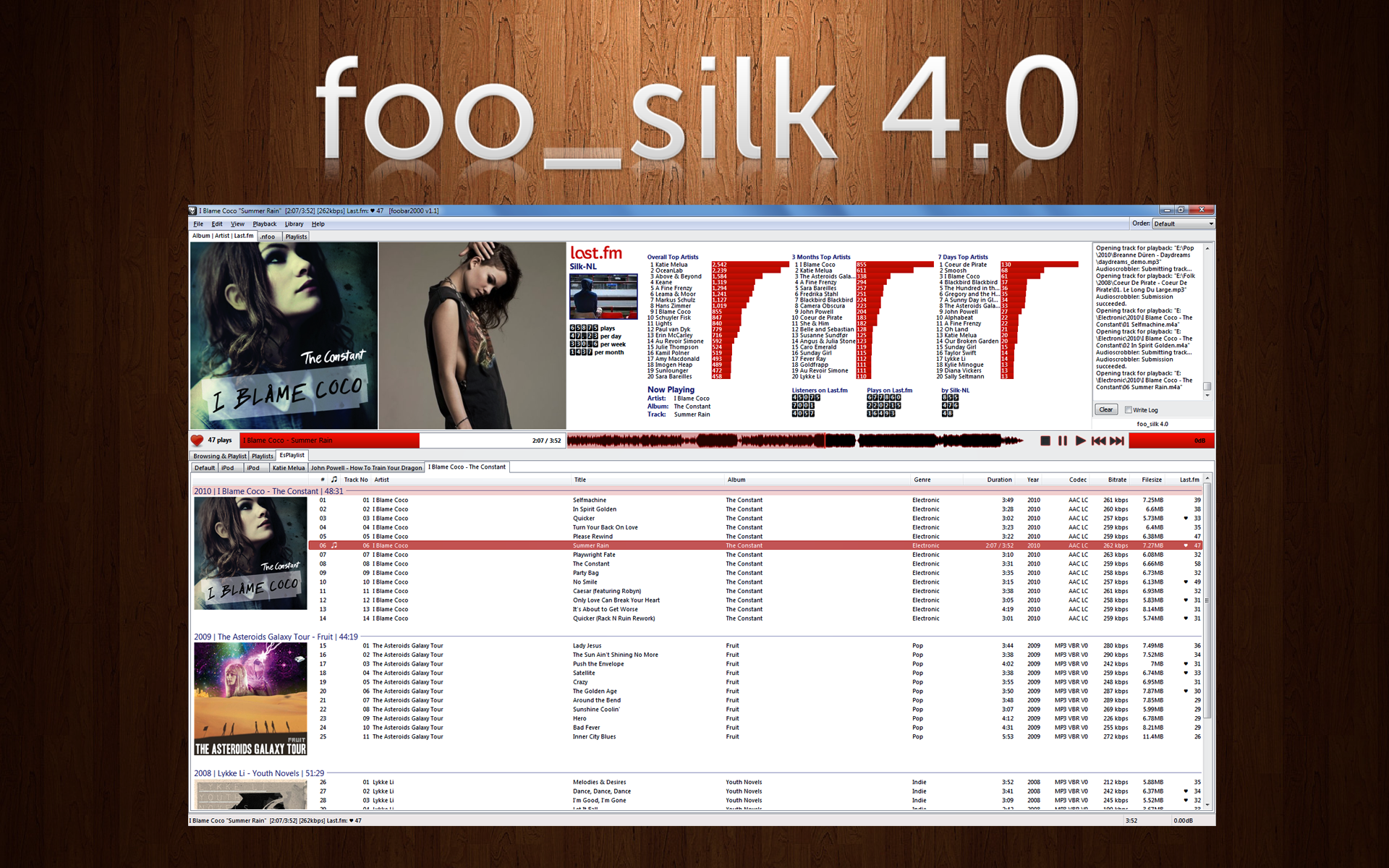Viewport: 1389px width, 868px height.
Task: Open the Help menu
Action: (x=318, y=224)
